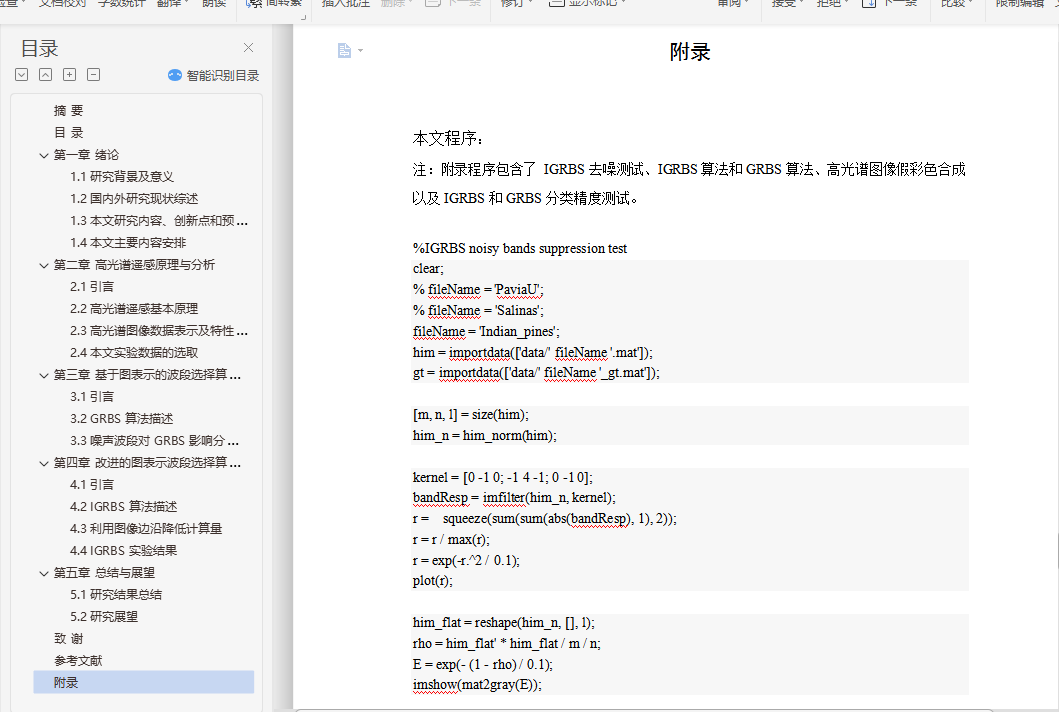Image resolution: width=1059 pixels, height=712 pixels.
Task: Jump to 摘 要 heading
Action: coord(69,111)
